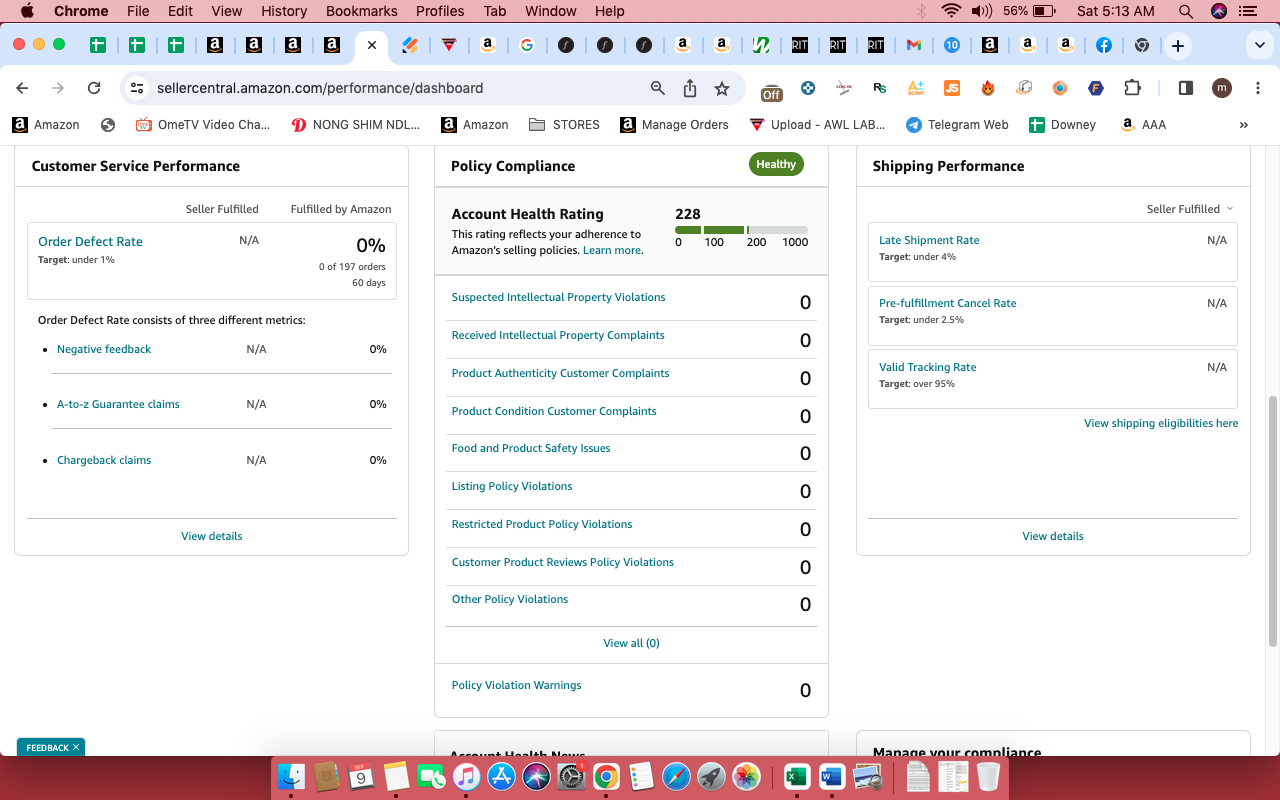Screen dimensions: 1280x800
Task: Click the browser back arrow
Action: tap(22, 88)
